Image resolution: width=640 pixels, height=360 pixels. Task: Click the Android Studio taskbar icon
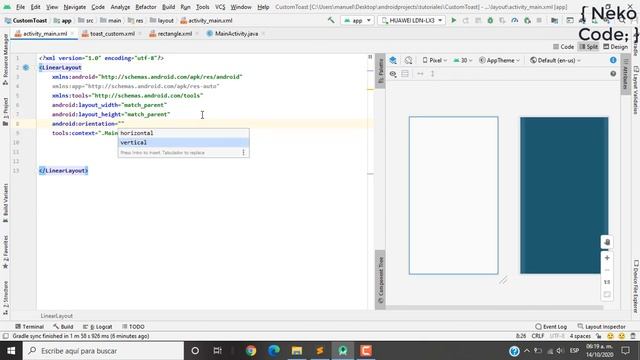[x=343, y=351]
